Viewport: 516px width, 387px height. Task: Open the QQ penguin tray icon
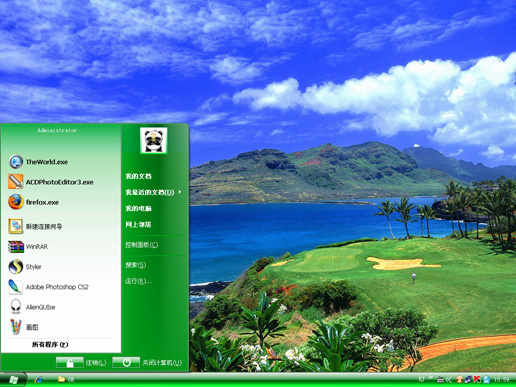tap(486, 379)
